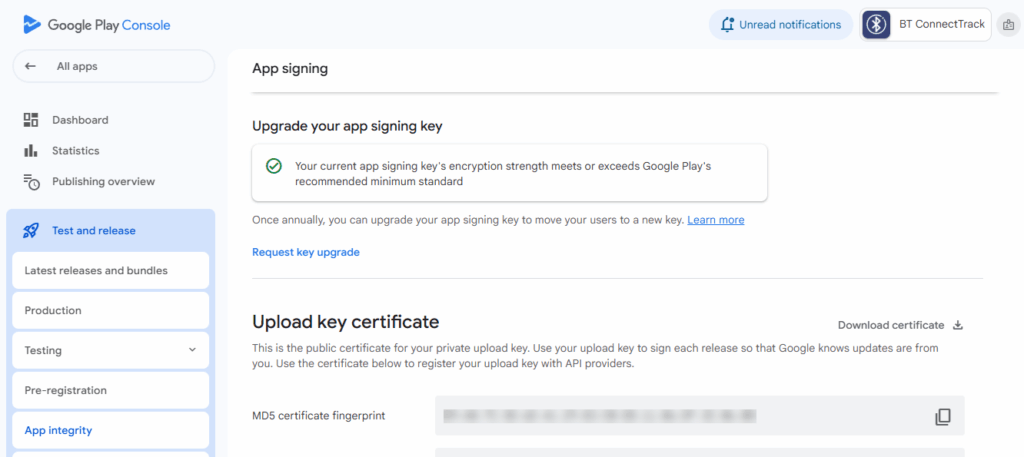The image size is (1024, 457).
Task: Click the Download certificate button
Action: point(890,325)
